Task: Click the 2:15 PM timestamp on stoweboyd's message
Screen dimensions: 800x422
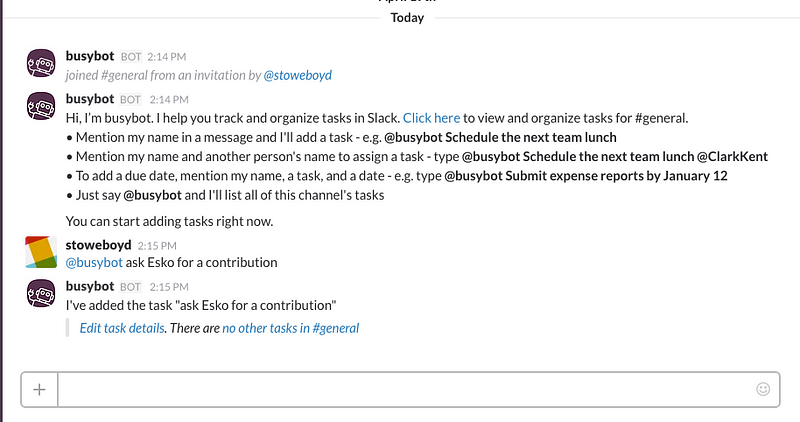Action: click(157, 246)
